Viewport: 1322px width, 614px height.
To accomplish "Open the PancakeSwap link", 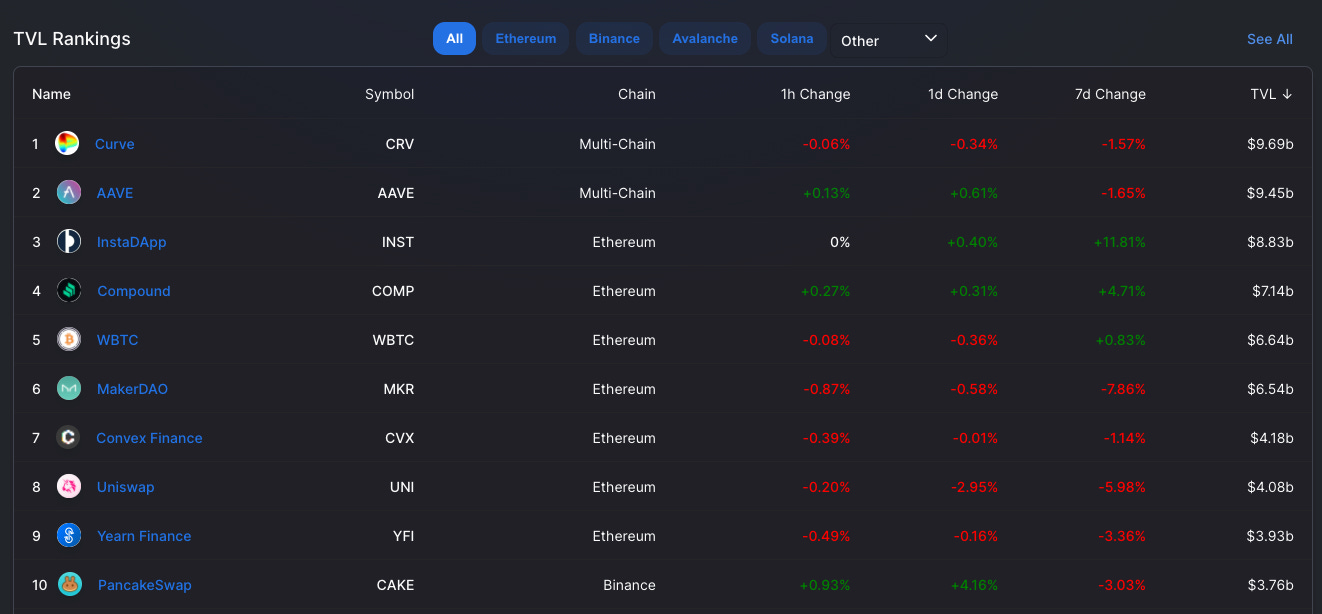I will tap(145, 585).
